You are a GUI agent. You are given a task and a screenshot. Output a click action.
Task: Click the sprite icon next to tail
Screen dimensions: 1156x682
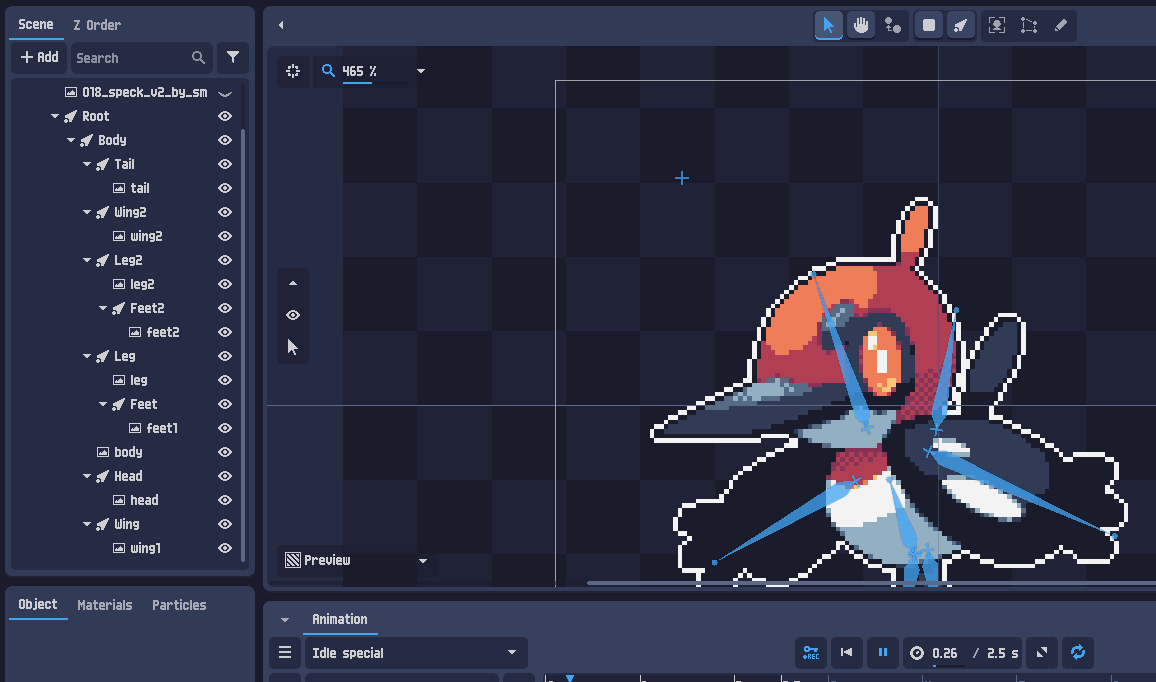(119, 188)
